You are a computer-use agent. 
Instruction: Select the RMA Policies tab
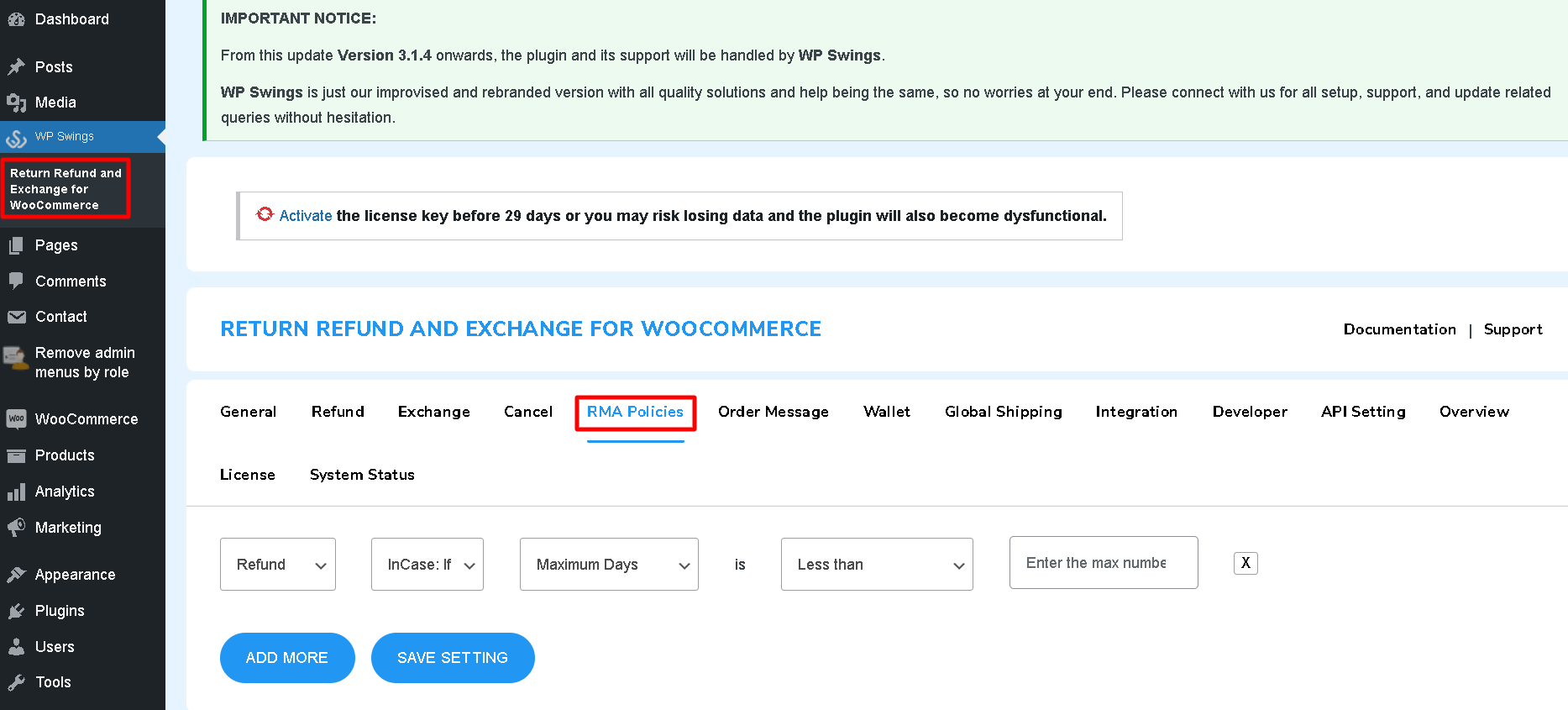tap(635, 412)
